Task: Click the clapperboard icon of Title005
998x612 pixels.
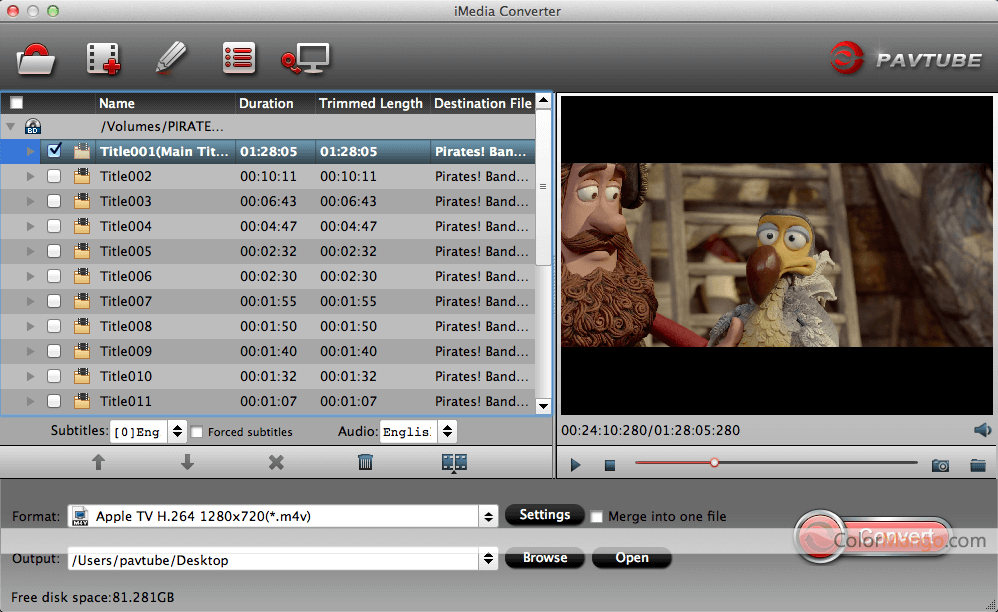Action: pyautogui.click(x=81, y=251)
